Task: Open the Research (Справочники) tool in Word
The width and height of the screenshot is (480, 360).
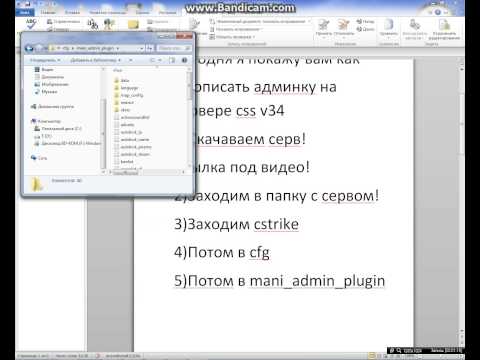Action: [63, 22]
